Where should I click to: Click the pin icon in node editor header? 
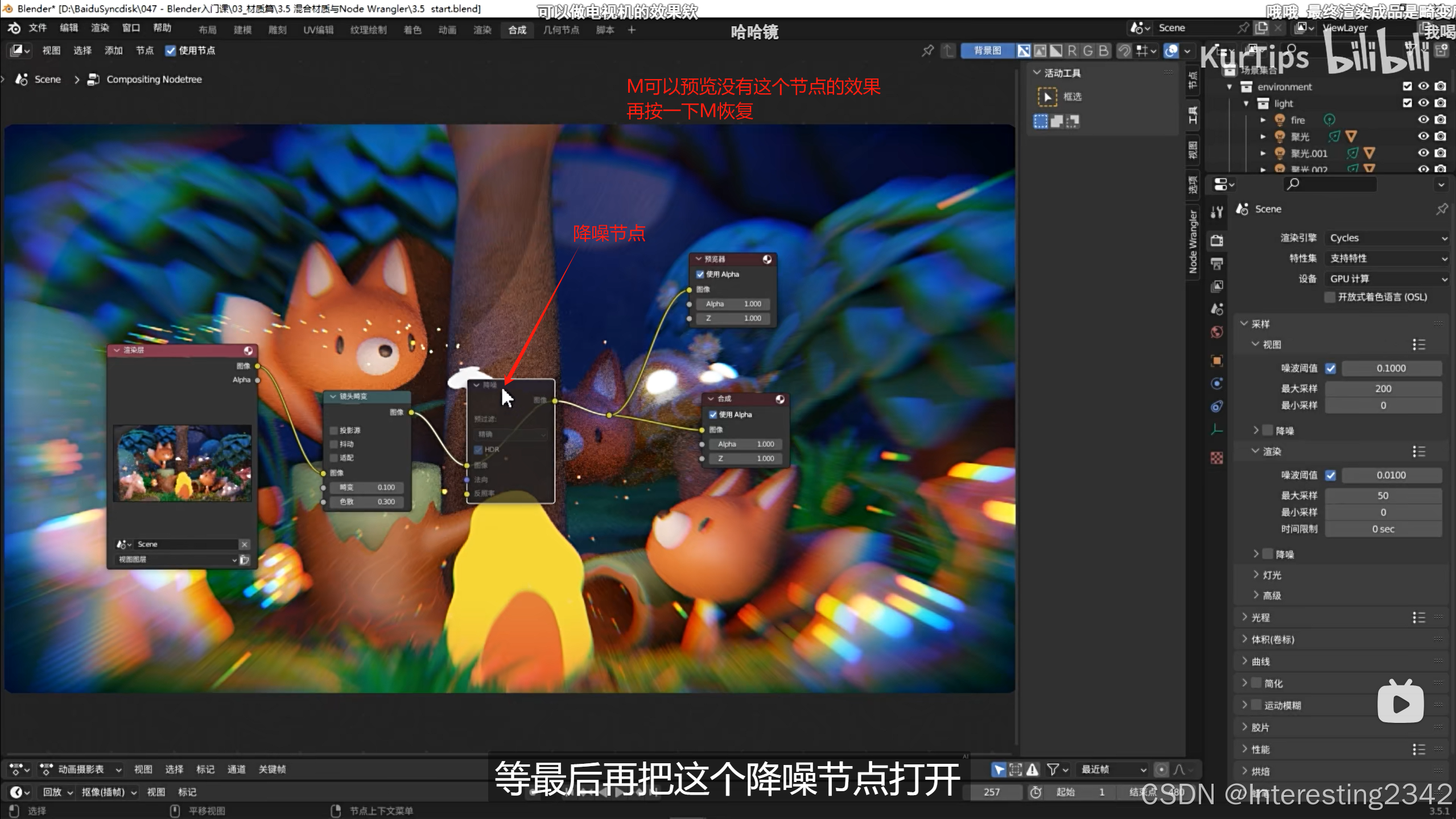[x=927, y=51]
